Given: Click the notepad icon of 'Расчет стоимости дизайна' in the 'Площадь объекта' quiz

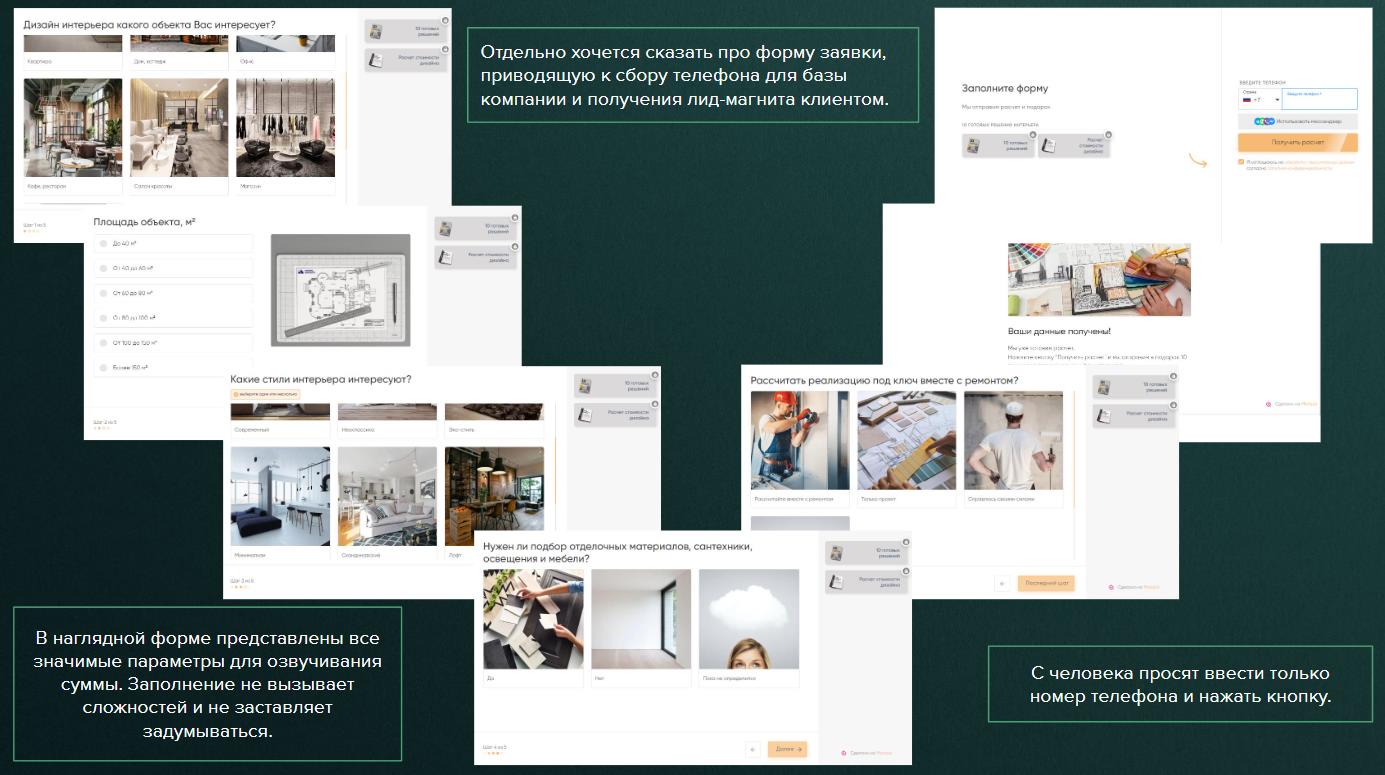Looking at the screenshot, I should [446, 257].
